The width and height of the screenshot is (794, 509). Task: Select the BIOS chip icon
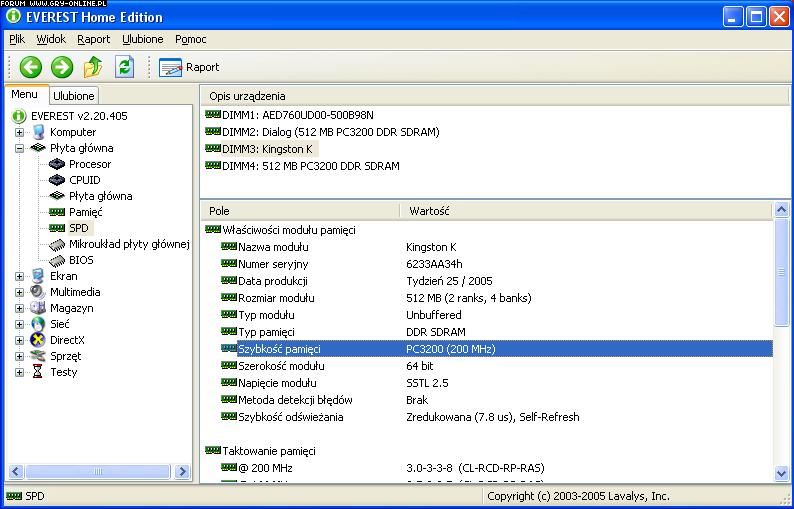click(x=57, y=260)
